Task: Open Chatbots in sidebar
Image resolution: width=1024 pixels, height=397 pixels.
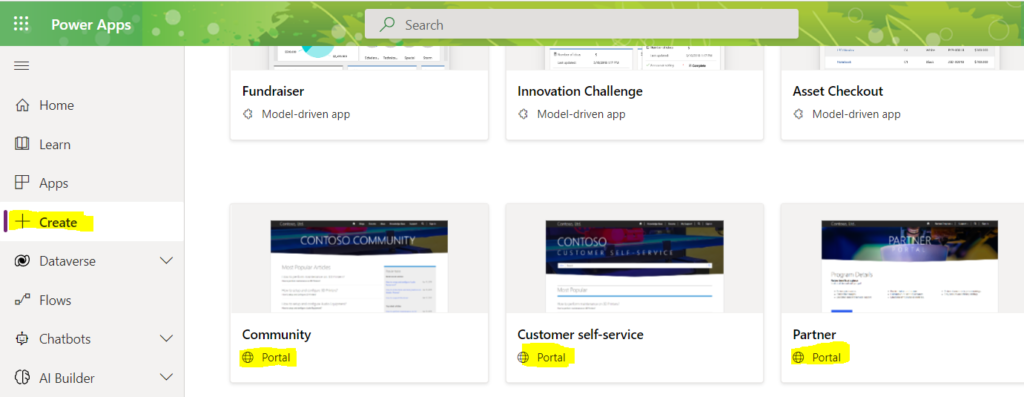Action: point(65,339)
